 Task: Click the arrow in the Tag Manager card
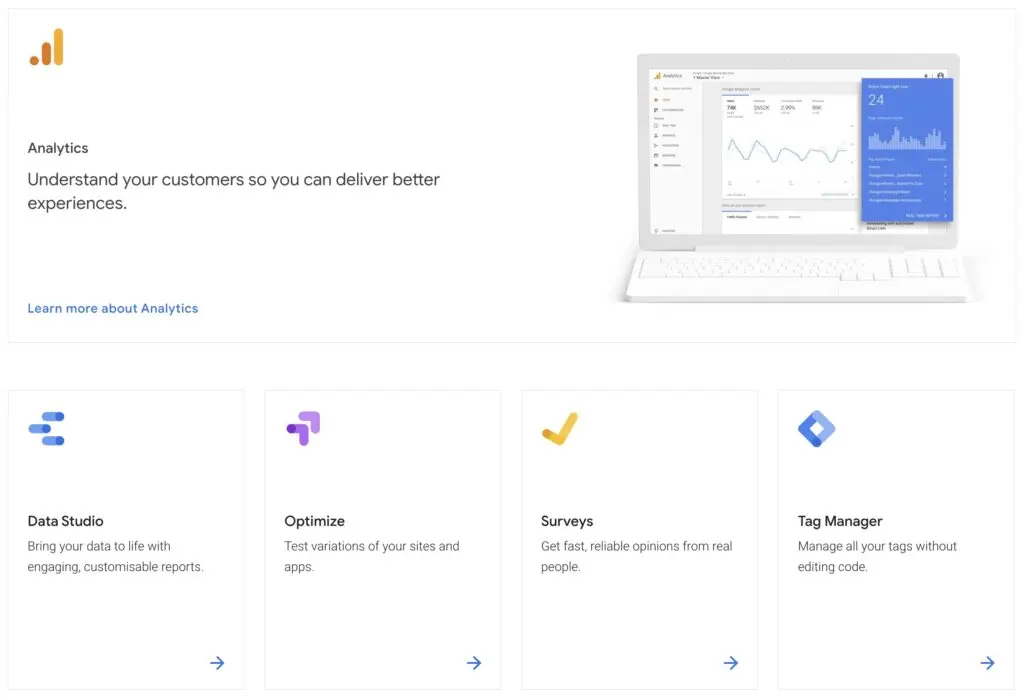click(x=987, y=663)
